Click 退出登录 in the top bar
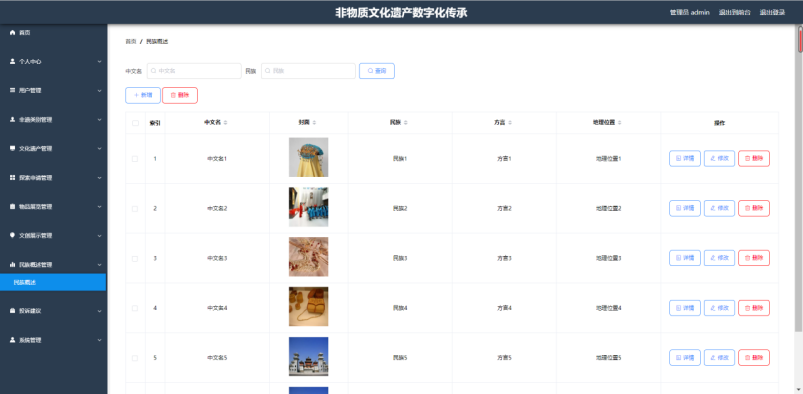Viewport: 803px width, 394px height. 772,12
